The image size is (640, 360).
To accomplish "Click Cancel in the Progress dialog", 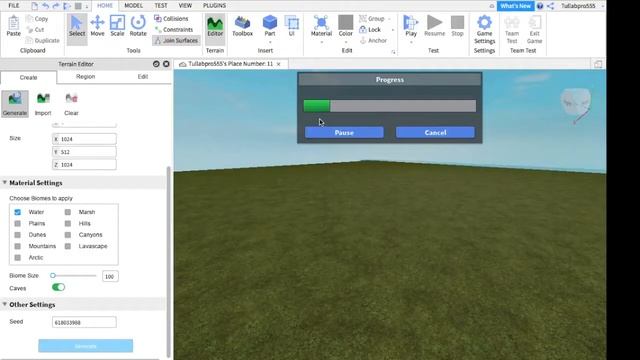I will click(435, 132).
